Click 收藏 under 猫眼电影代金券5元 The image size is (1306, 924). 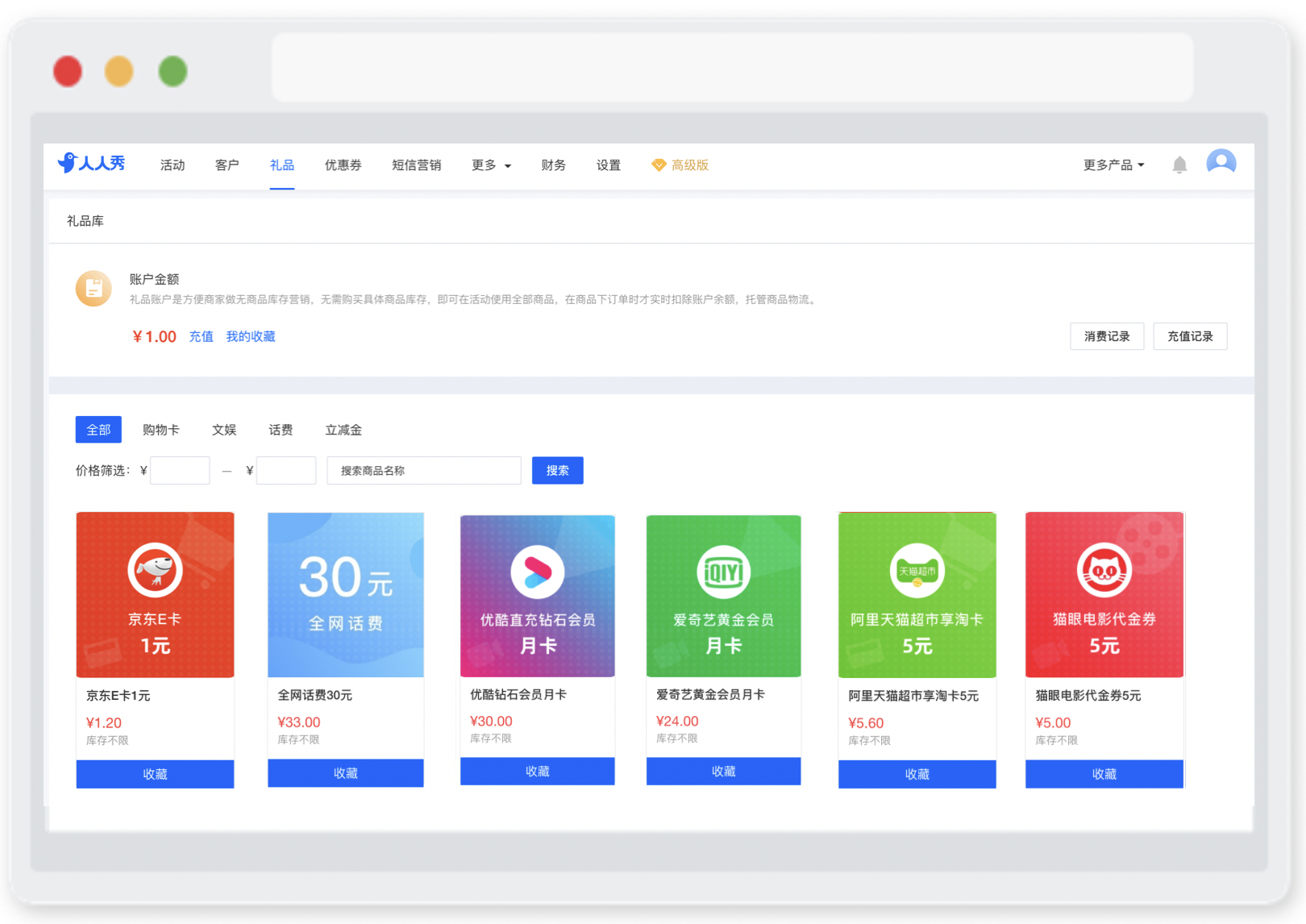[x=1104, y=774]
